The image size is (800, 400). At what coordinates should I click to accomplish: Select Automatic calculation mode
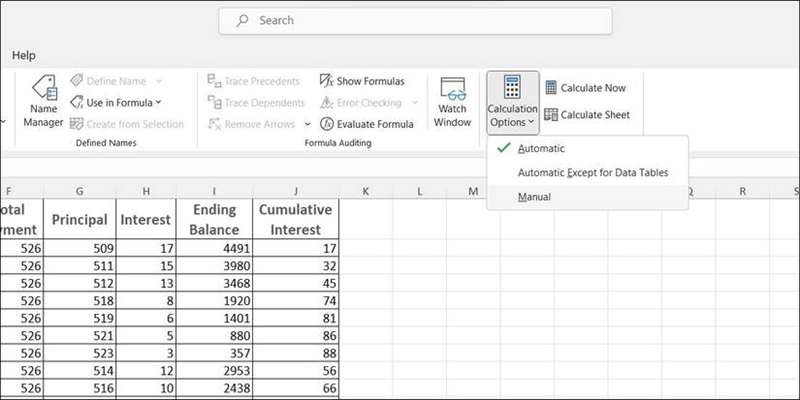click(x=541, y=148)
